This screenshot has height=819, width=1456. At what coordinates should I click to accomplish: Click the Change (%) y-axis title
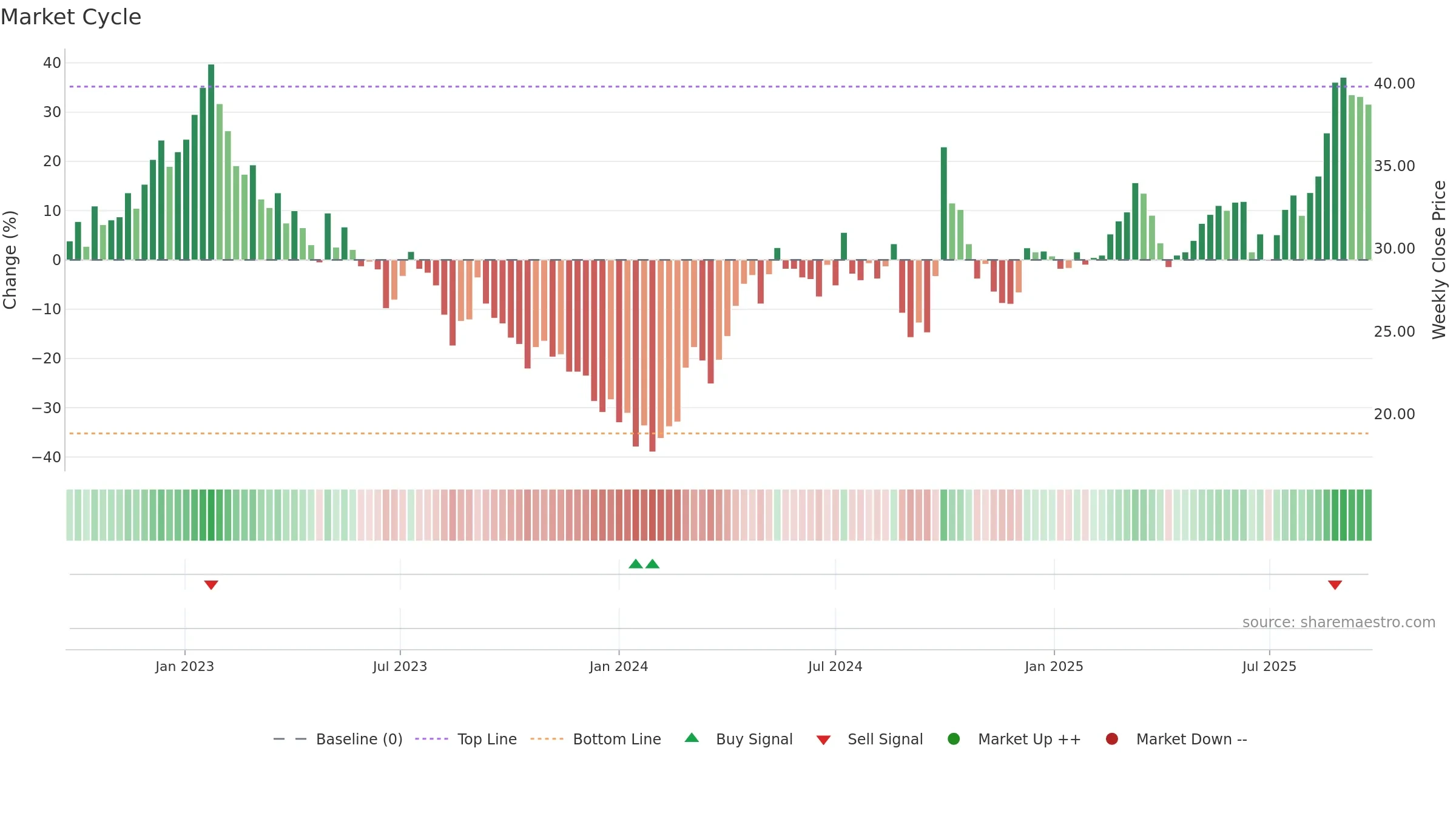point(10,260)
